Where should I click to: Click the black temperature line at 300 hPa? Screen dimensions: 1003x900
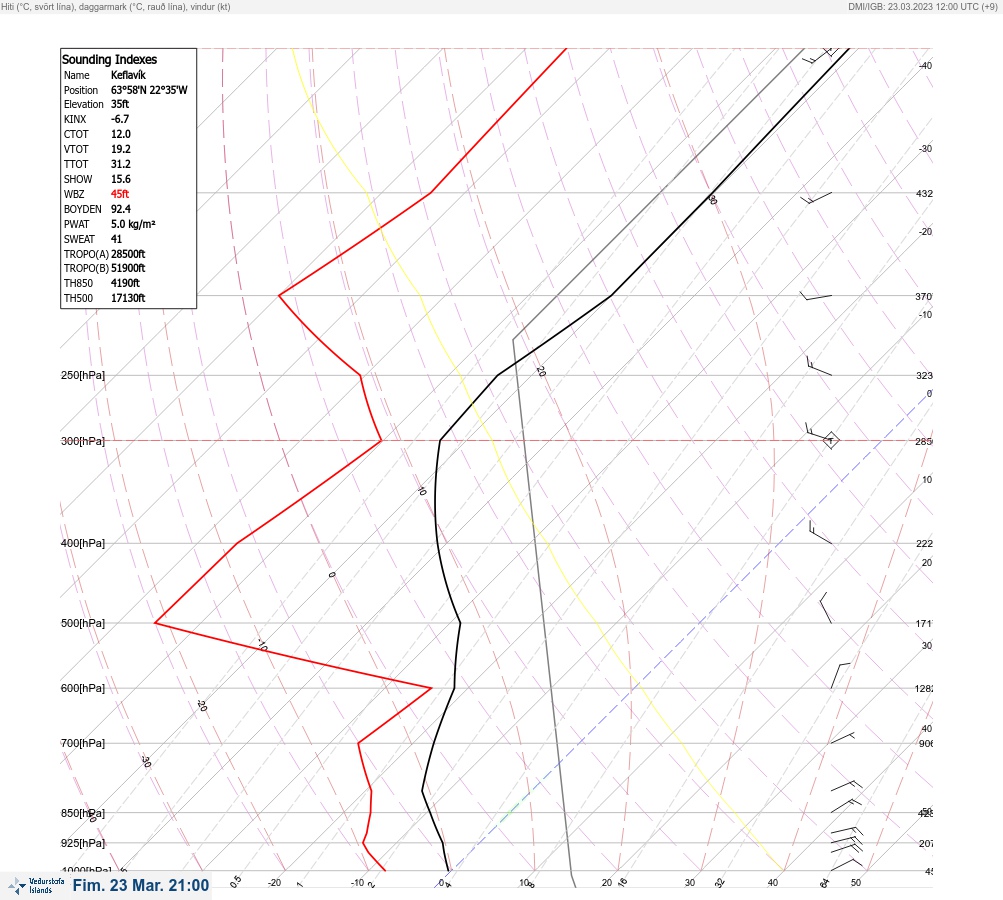[440, 441]
